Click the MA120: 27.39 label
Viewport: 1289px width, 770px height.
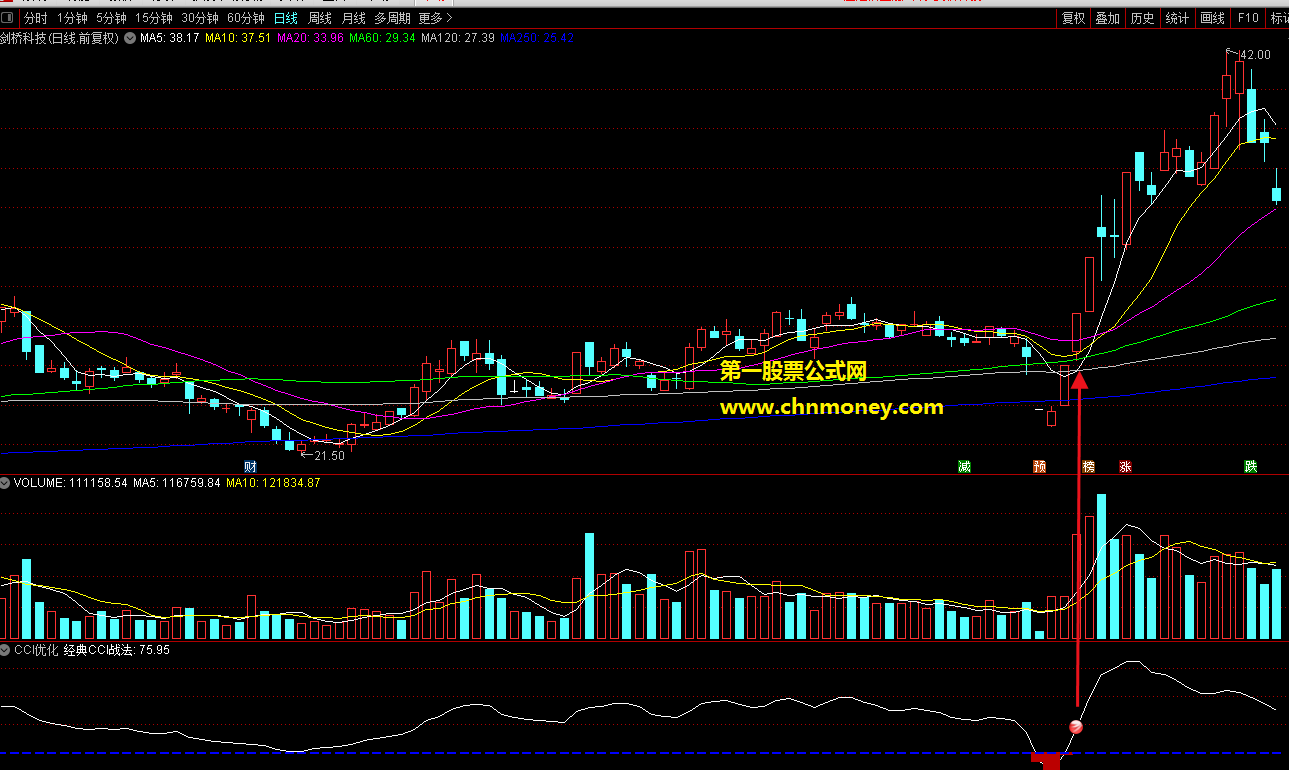[x=458, y=38]
